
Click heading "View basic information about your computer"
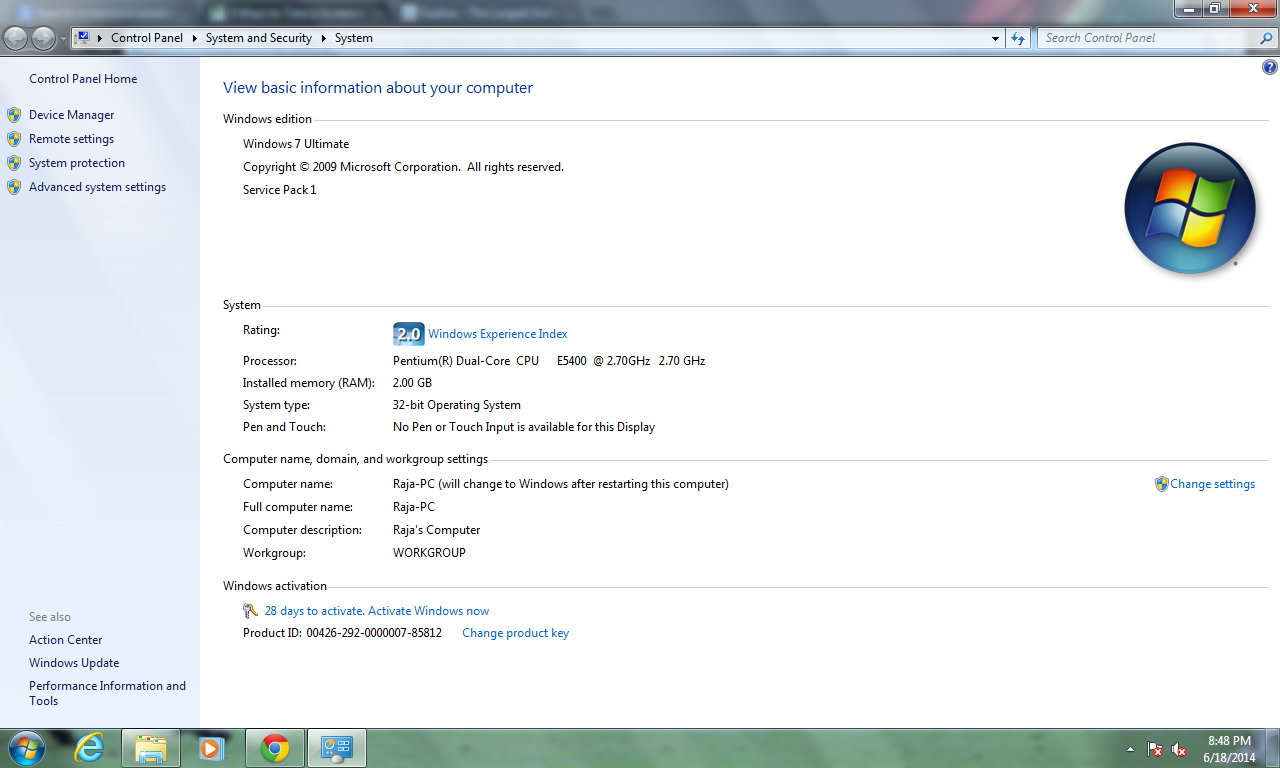pos(378,88)
